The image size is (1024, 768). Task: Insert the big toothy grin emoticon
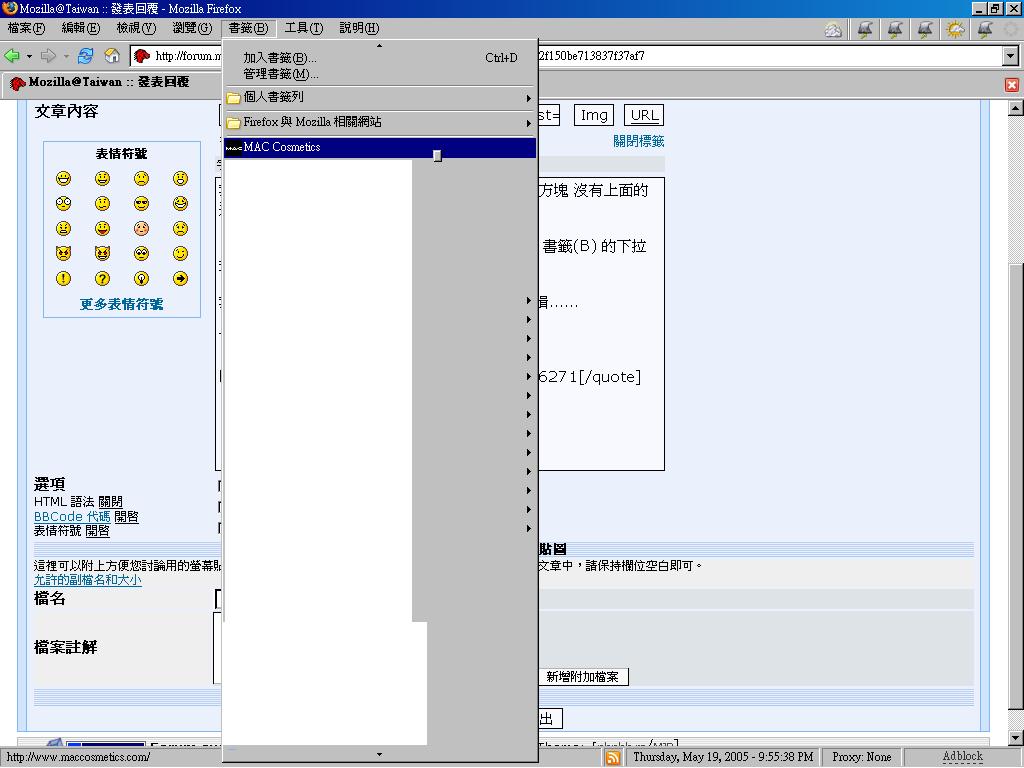63,178
